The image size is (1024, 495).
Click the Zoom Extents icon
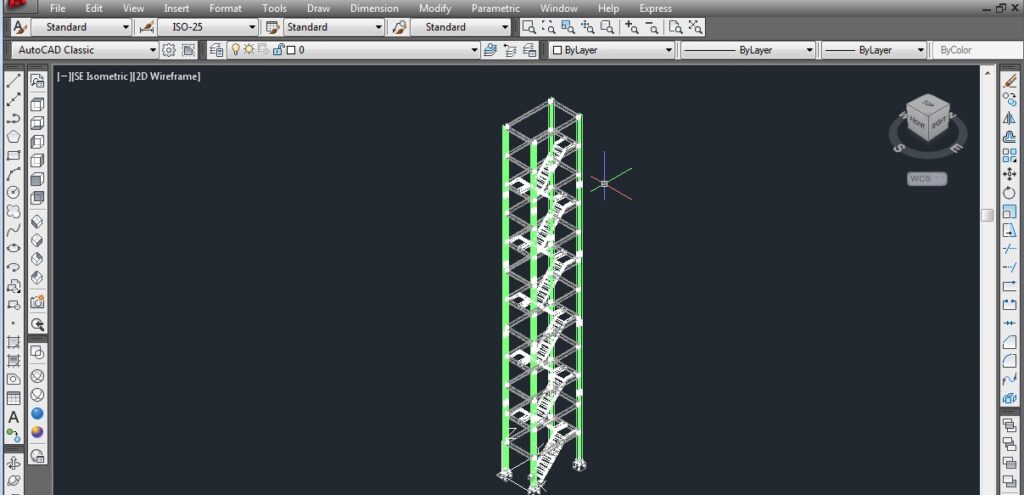[696, 27]
